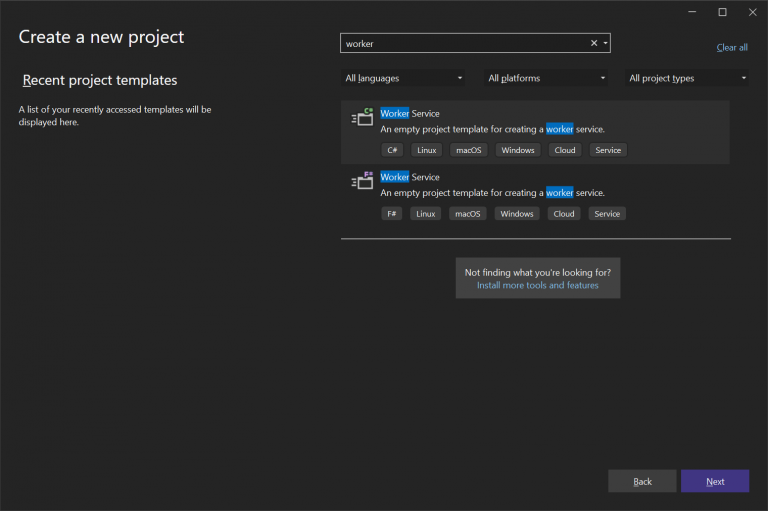Click the Cloud tag on C# template
768x511 pixels.
point(565,150)
